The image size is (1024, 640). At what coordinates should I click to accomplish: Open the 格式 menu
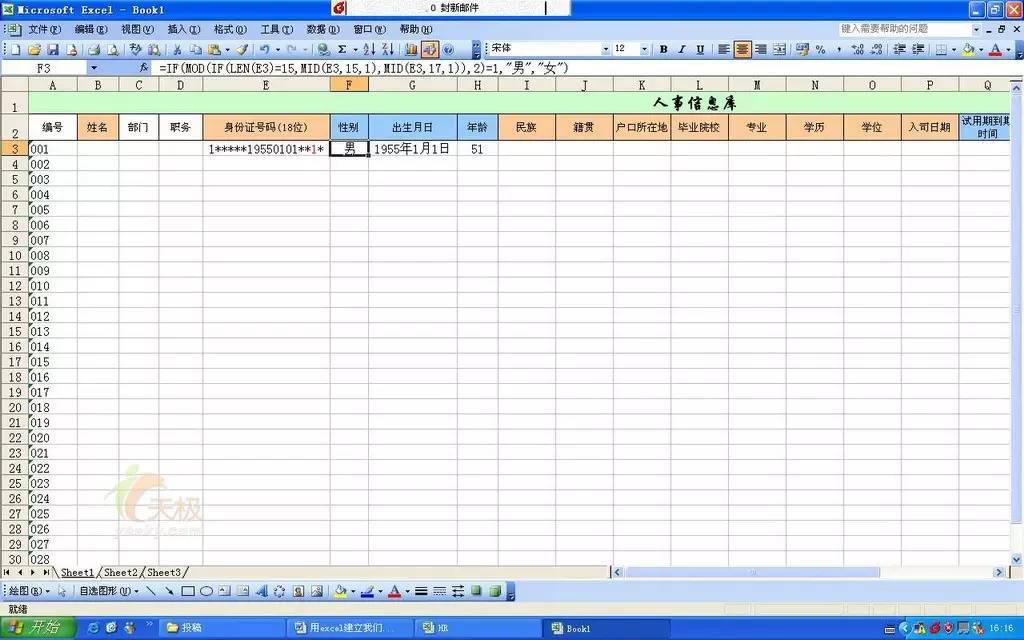pos(230,29)
